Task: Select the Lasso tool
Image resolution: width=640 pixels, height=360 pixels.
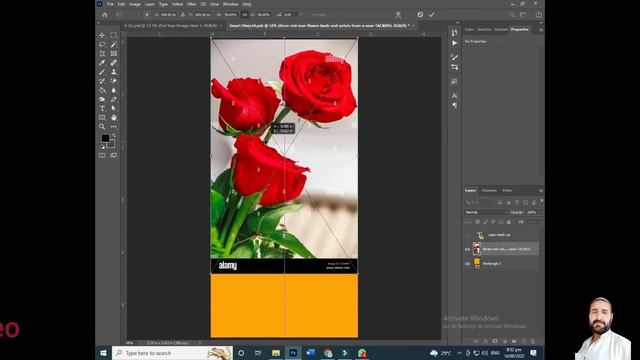Action: [x=102, y=44]
